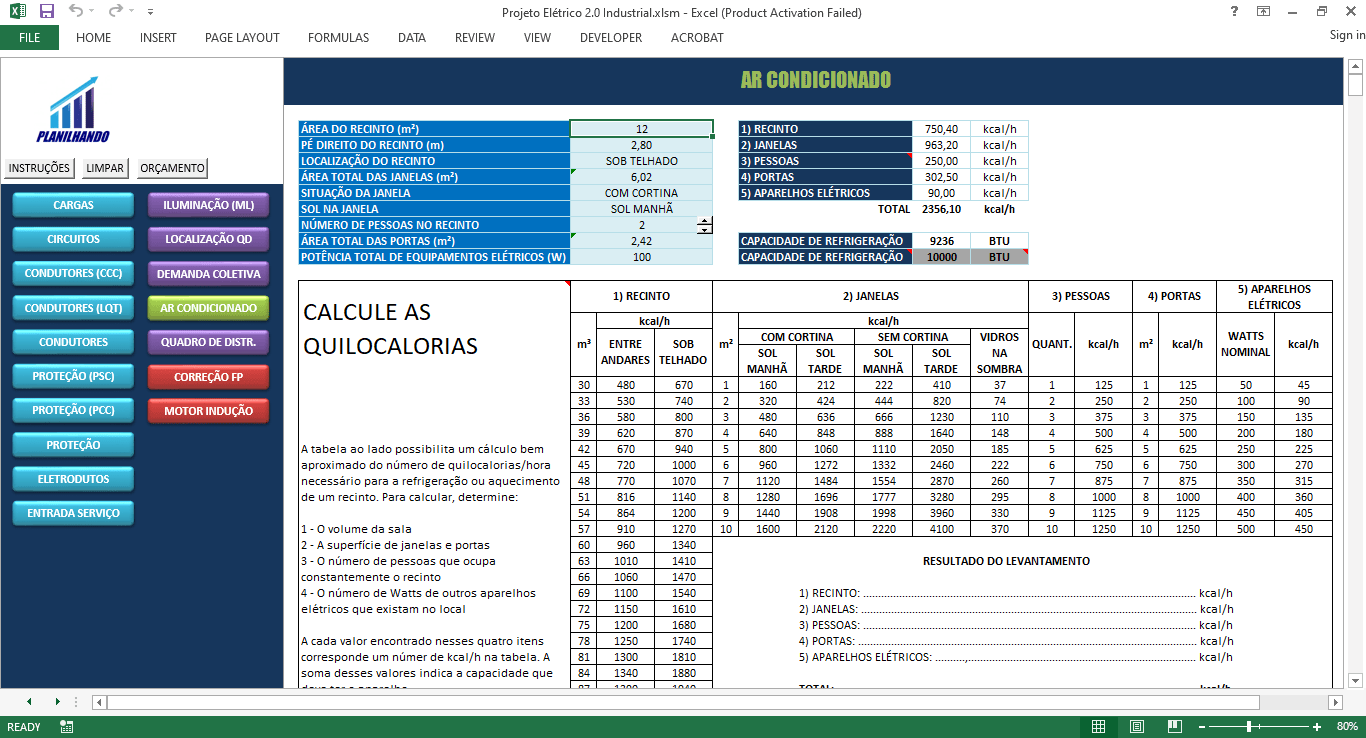Select the COM CORTINA window situation cell
Viewport: 1366px width, 738px height.
coord(641,193)
